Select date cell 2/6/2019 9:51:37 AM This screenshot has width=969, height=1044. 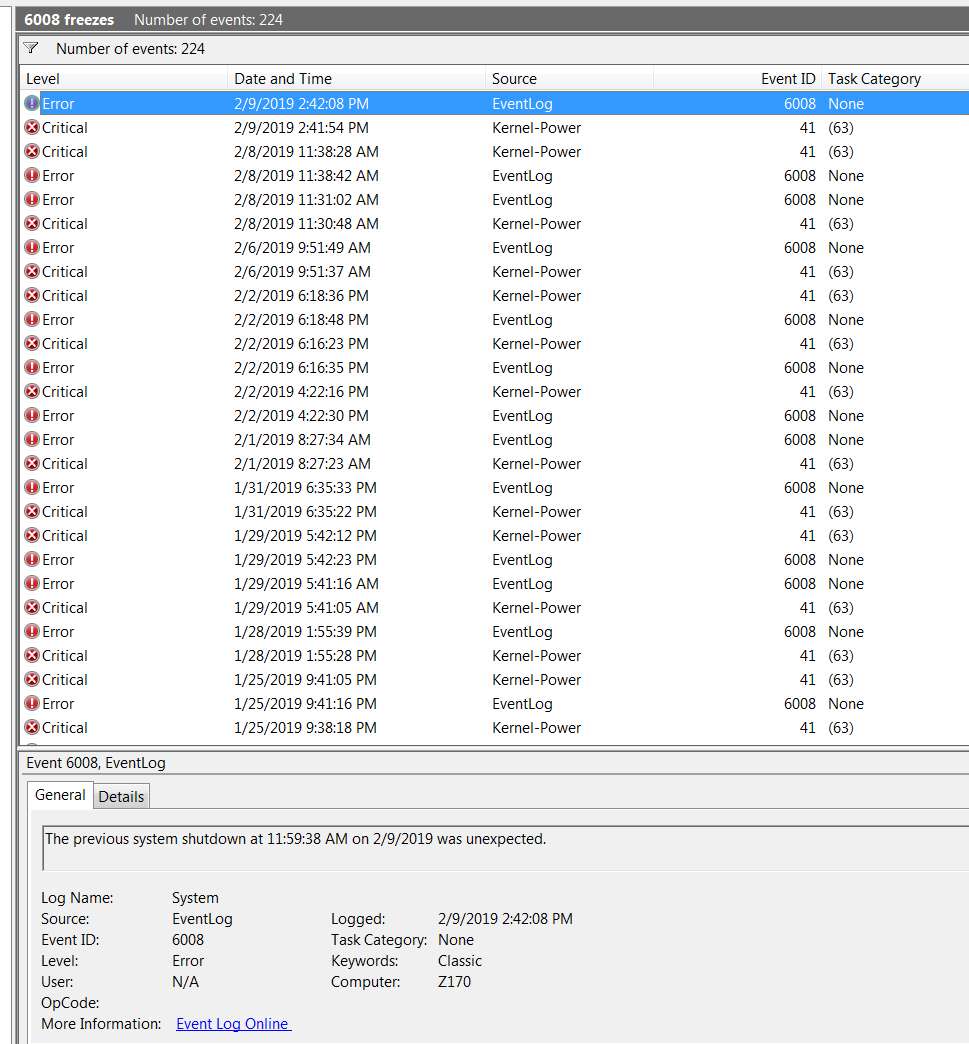[302, 271]
